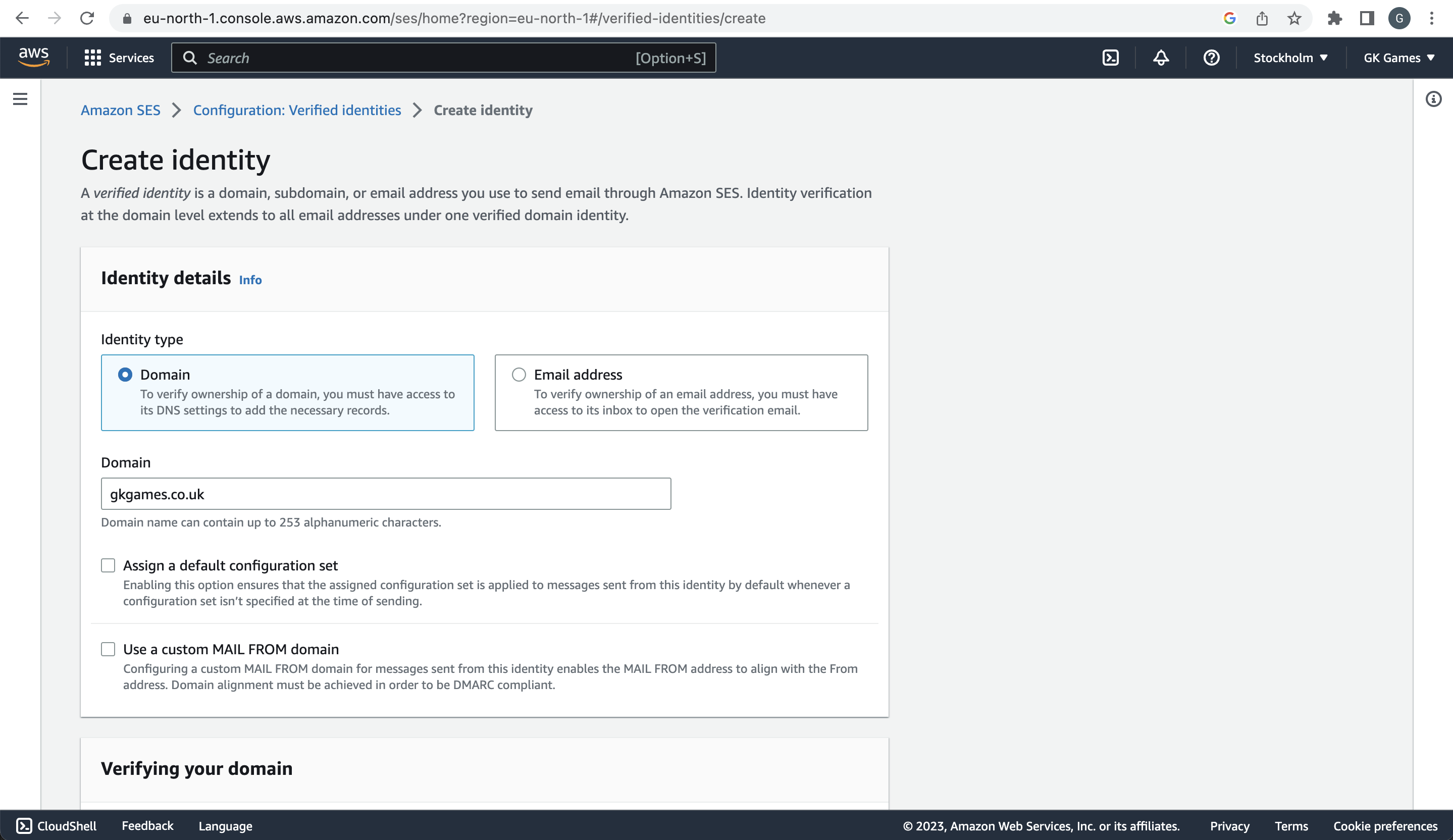The width and height of the screenshot is (1453, 840).
Task: Click the AWS Services grid icon
Action: pos(91,57)
